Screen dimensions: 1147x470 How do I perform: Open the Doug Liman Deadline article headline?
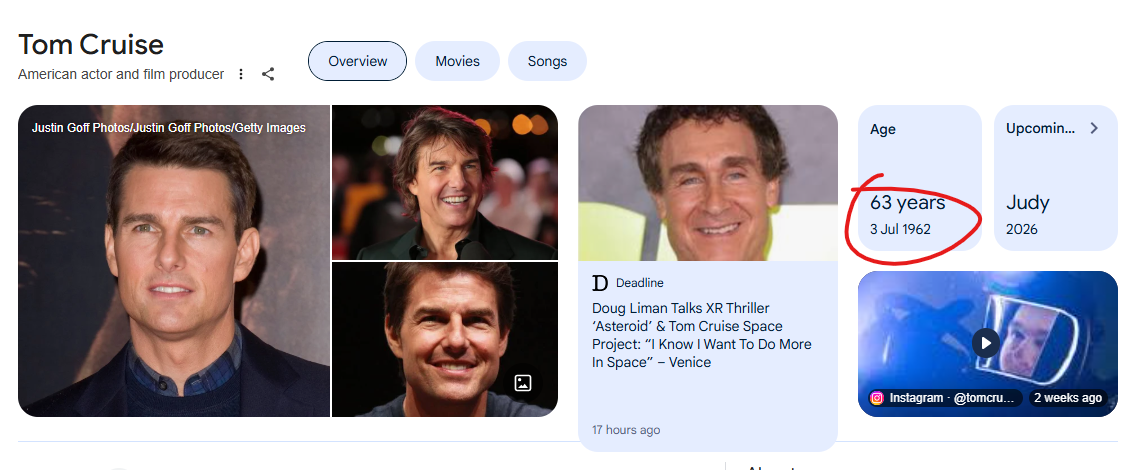[x=702, y=335]
